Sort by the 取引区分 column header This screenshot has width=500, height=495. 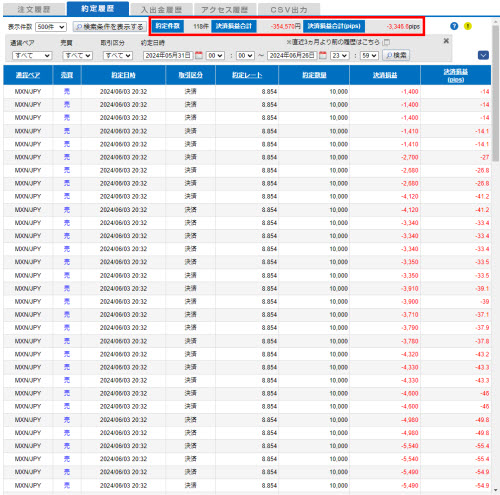pyautogui.click(x=191, y=75)
